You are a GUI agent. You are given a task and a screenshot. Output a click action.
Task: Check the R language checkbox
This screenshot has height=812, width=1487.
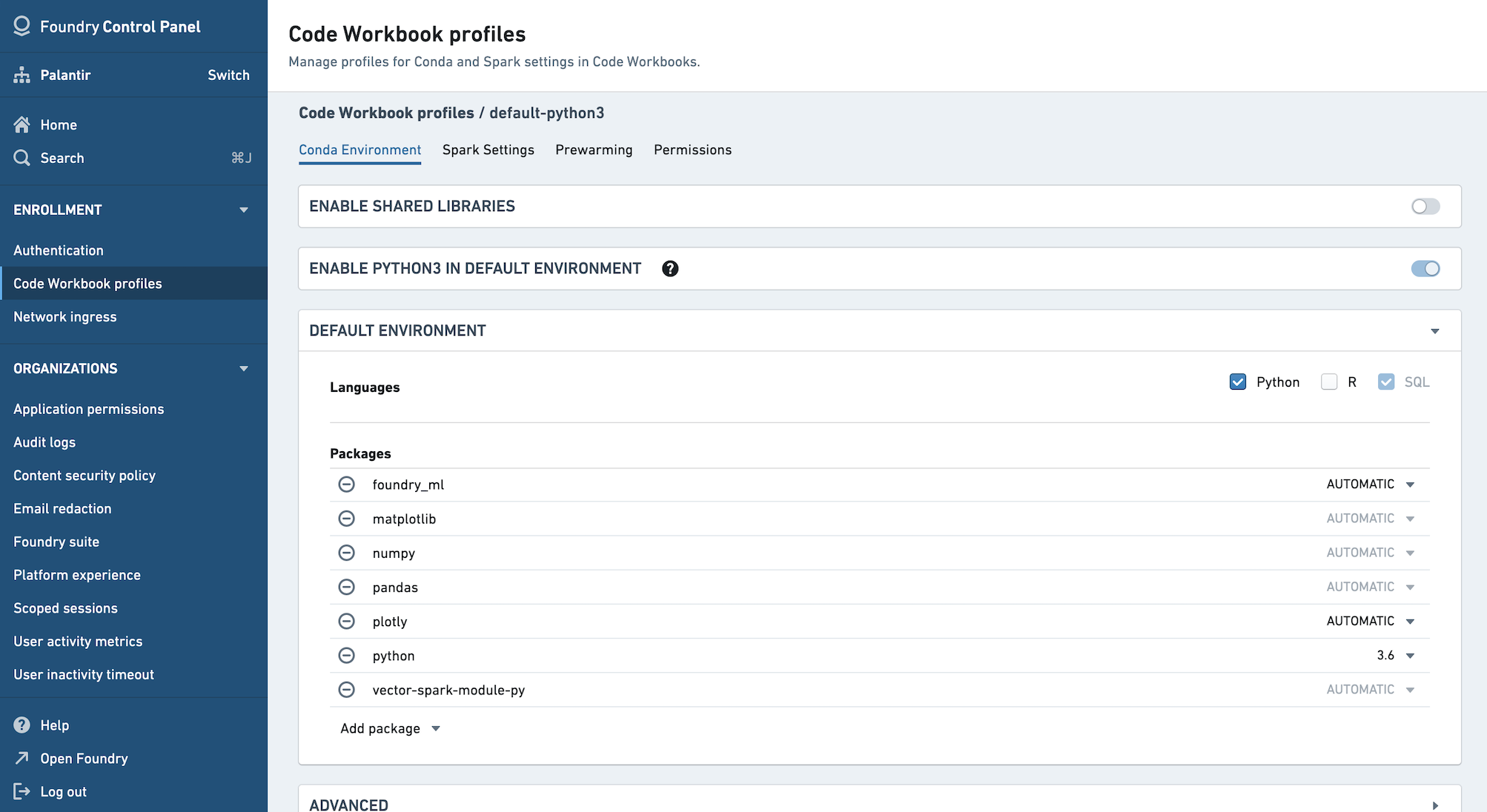[1329, 382]
